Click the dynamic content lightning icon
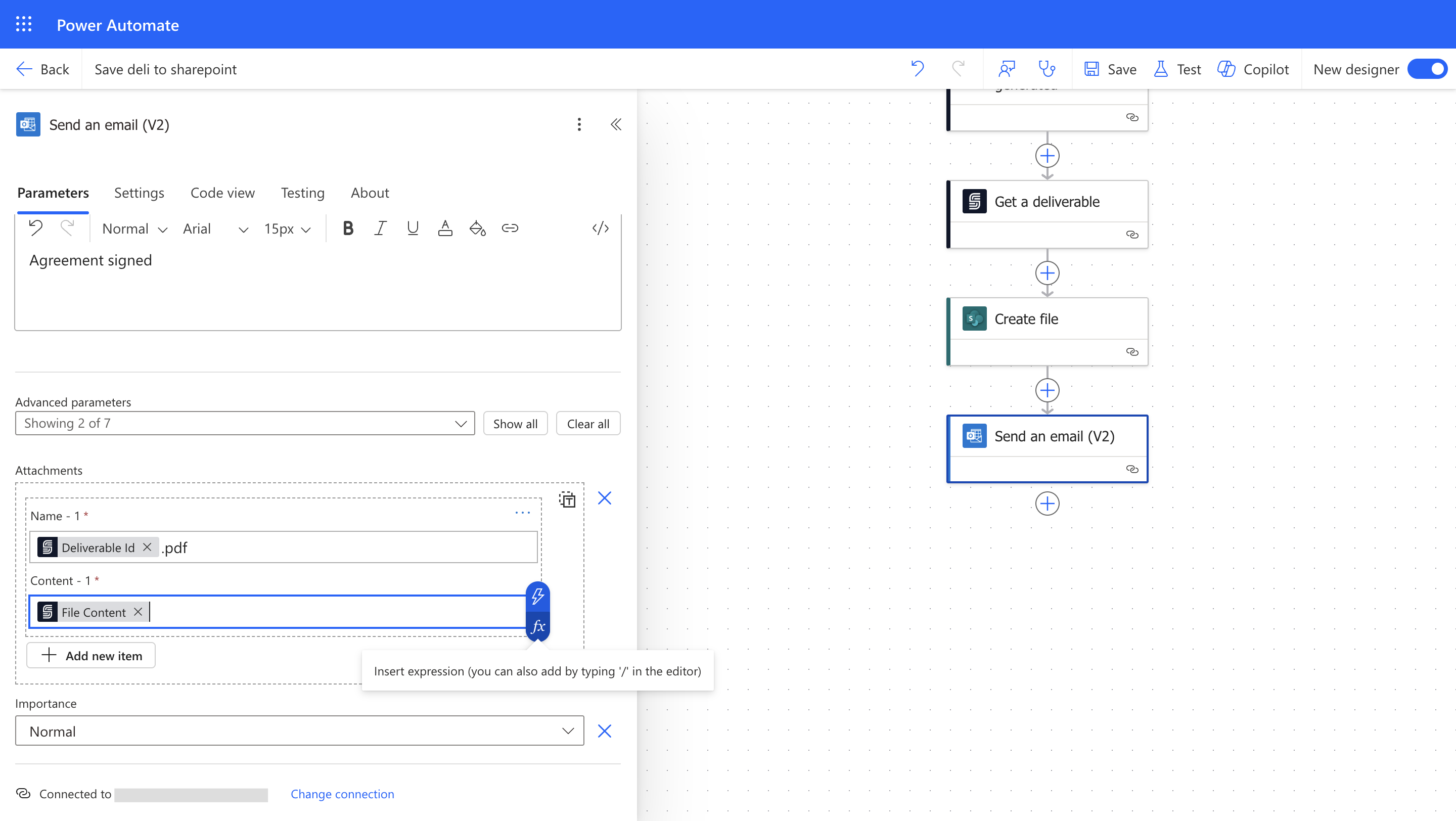 (x=537, y=596)
